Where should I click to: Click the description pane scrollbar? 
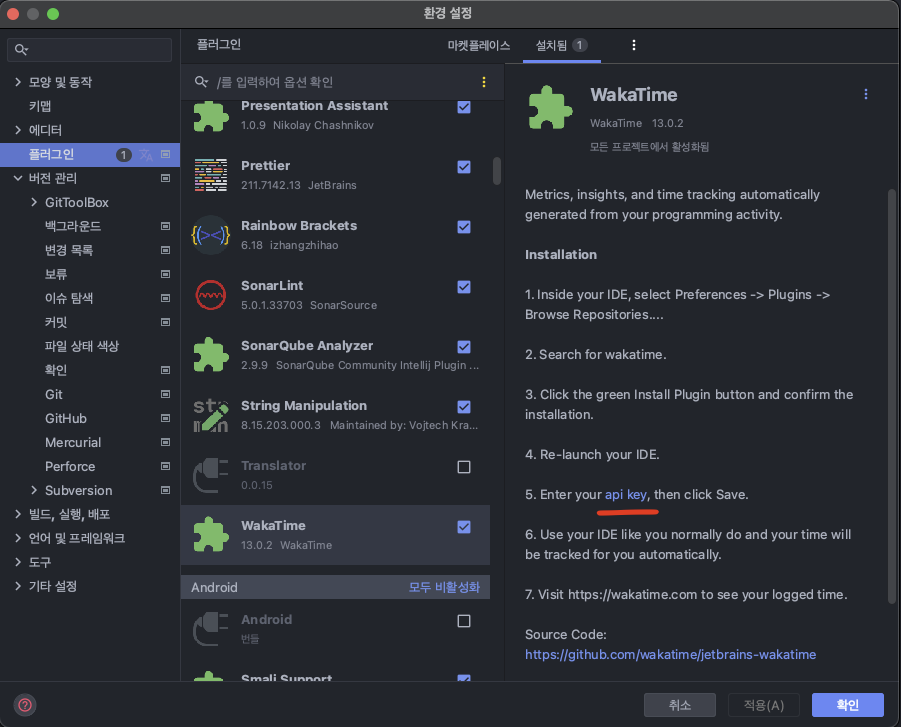coord(891,397)
